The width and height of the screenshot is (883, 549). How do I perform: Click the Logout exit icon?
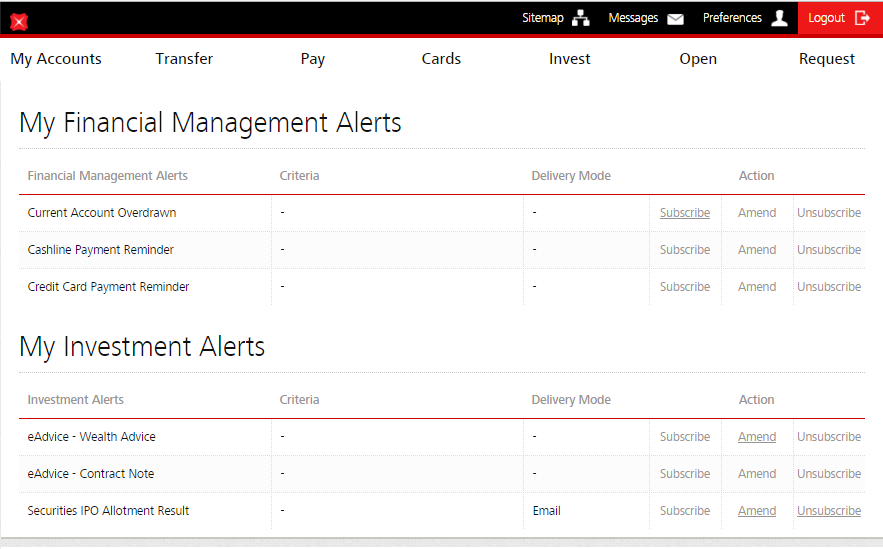[x=862, y=18]
